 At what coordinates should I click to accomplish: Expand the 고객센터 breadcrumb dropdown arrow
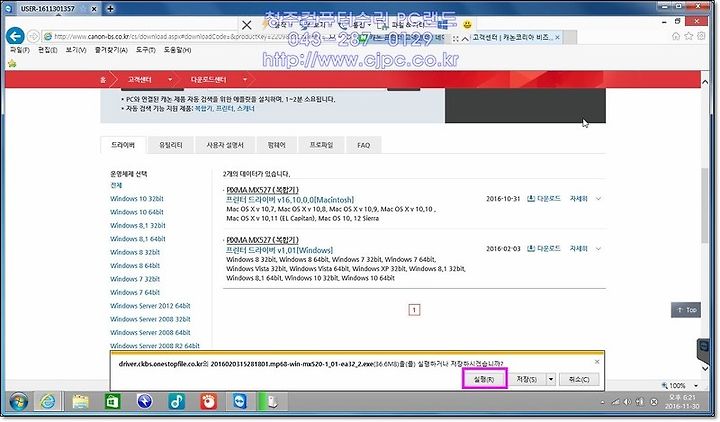[170, 79]
